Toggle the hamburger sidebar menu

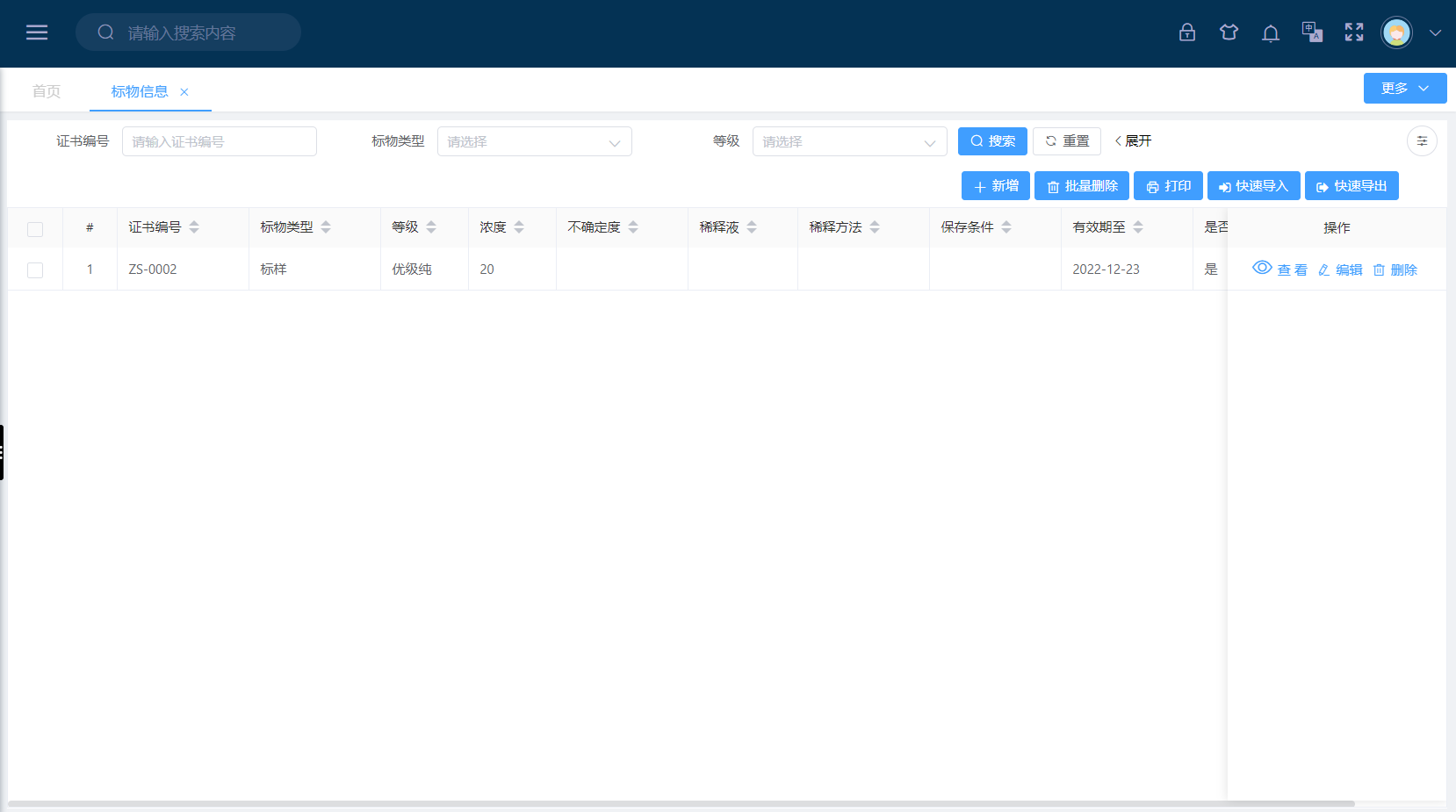coord(37,32)
